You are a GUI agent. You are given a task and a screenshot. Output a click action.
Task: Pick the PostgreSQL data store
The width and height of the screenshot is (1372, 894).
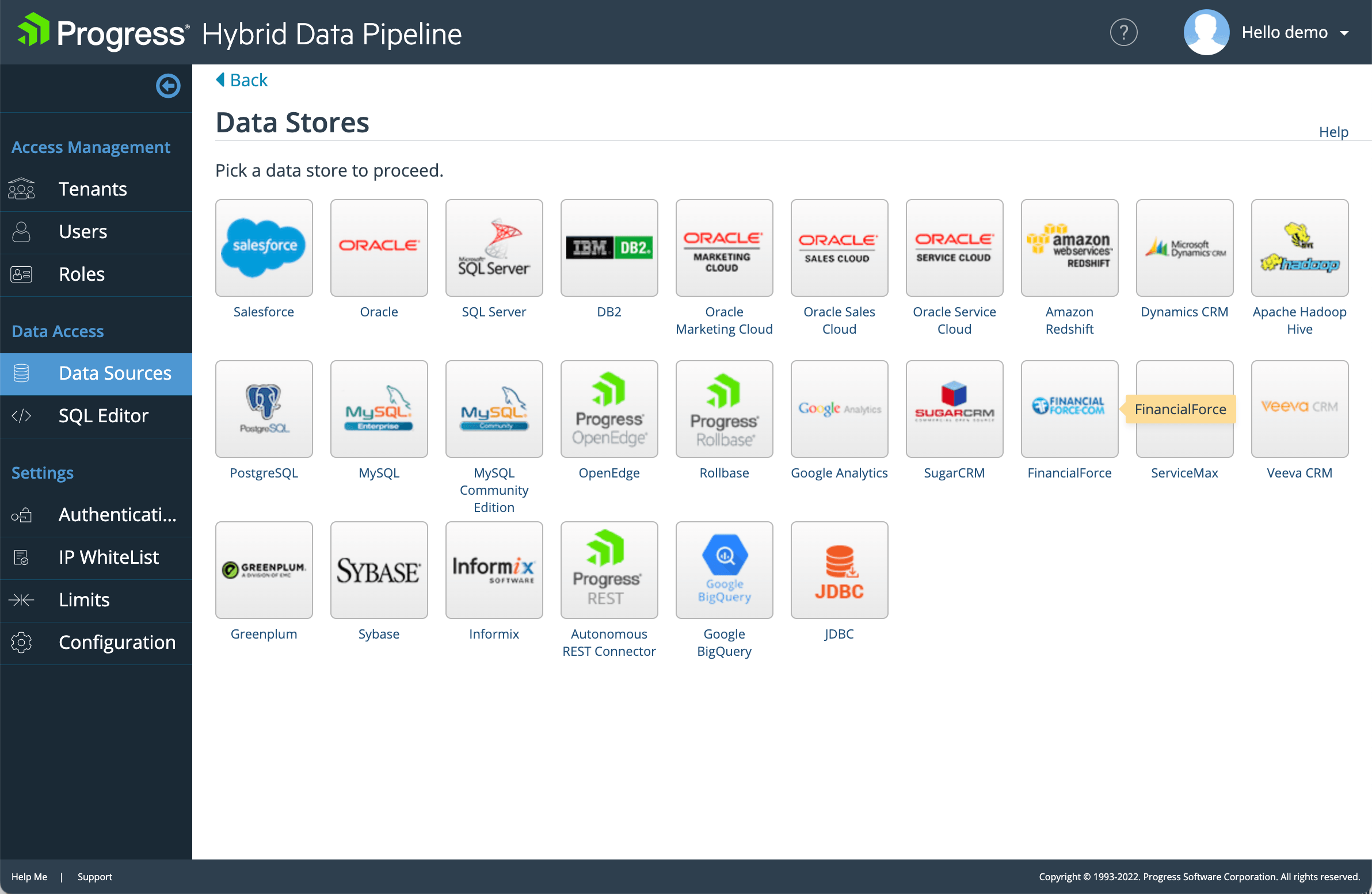coord(264,408)
